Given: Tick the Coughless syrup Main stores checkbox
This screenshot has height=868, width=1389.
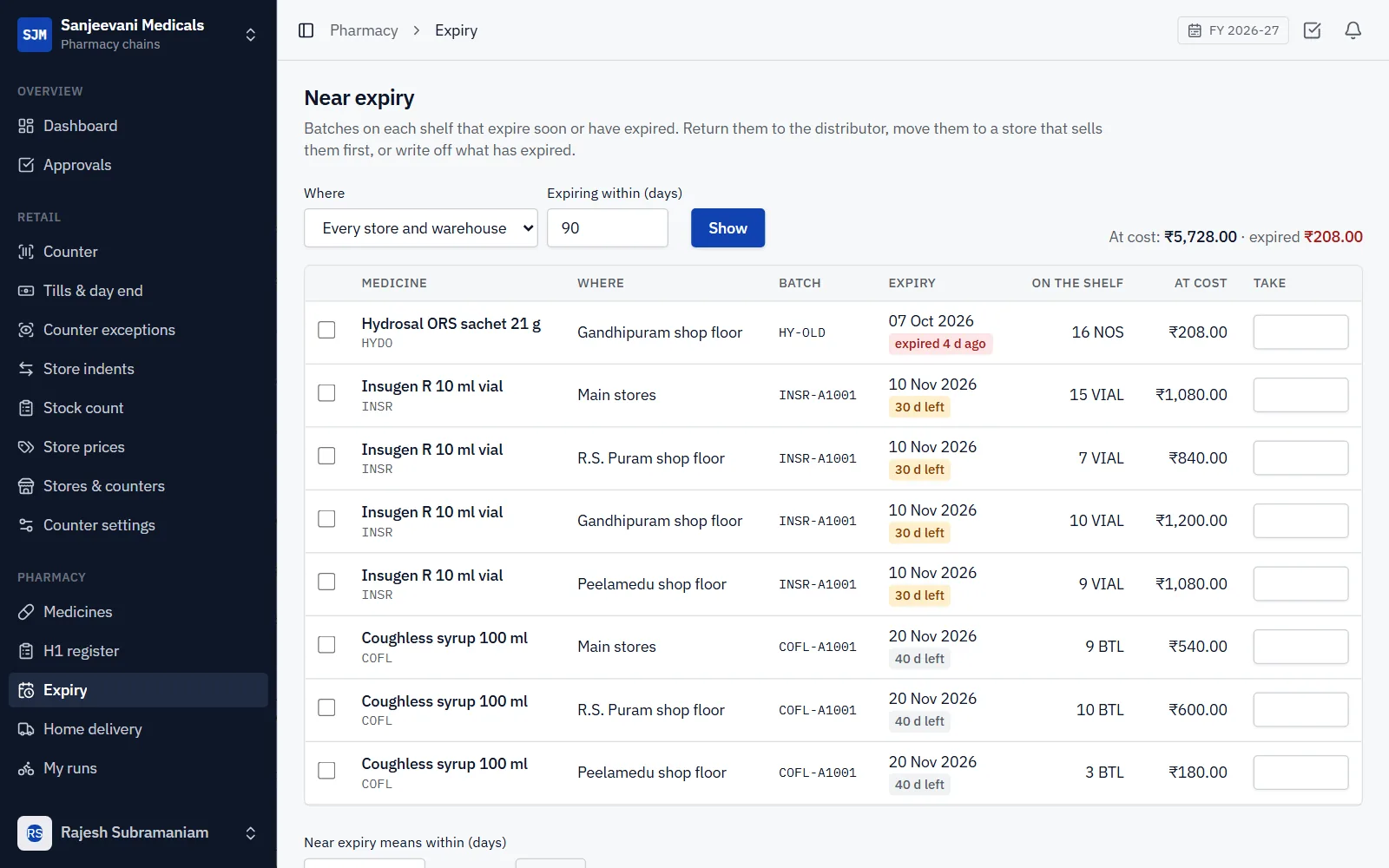Looking at the screenshot, I should click(x=326, y=645).
